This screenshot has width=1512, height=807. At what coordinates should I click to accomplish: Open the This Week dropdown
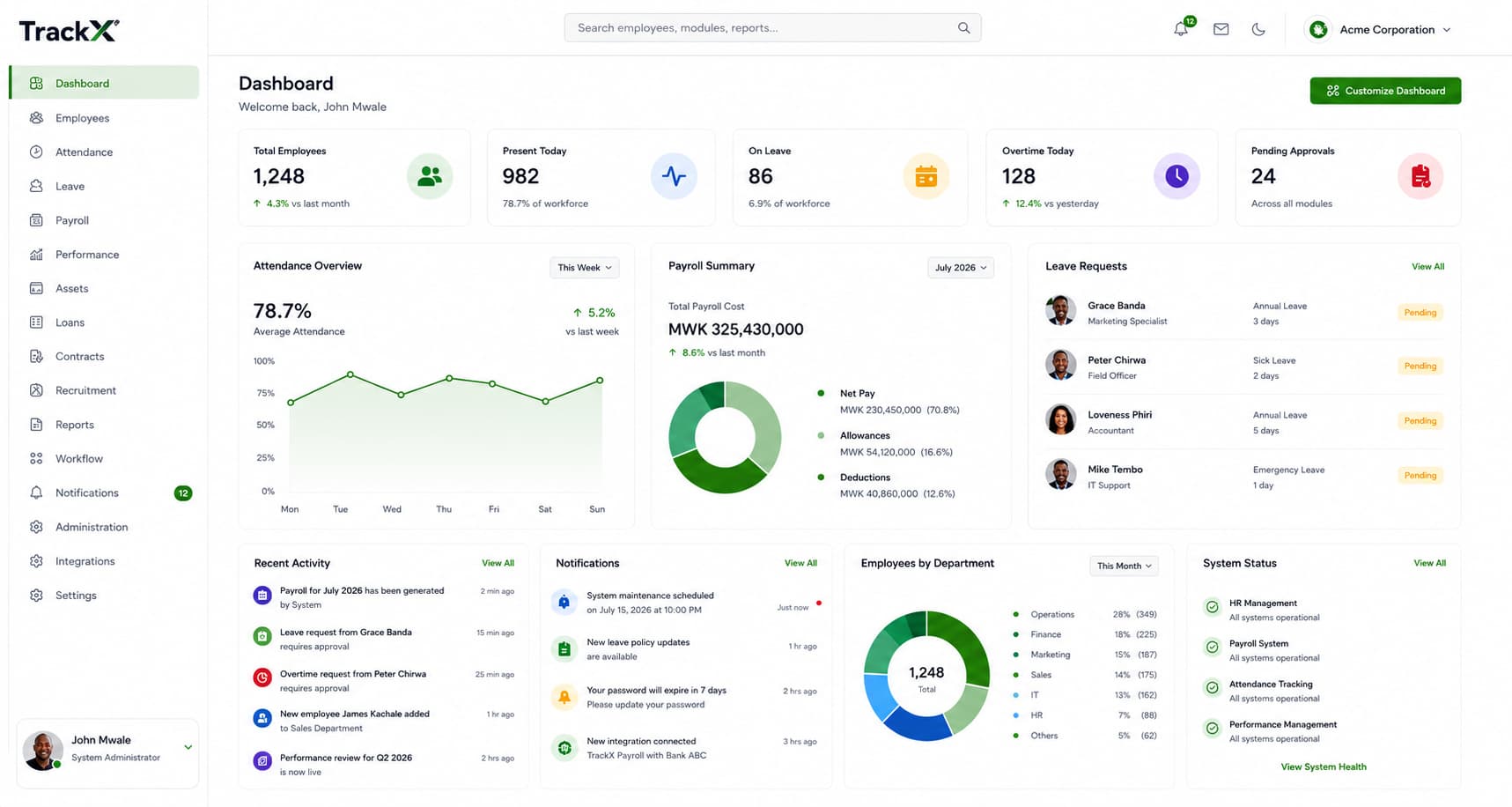585,268
